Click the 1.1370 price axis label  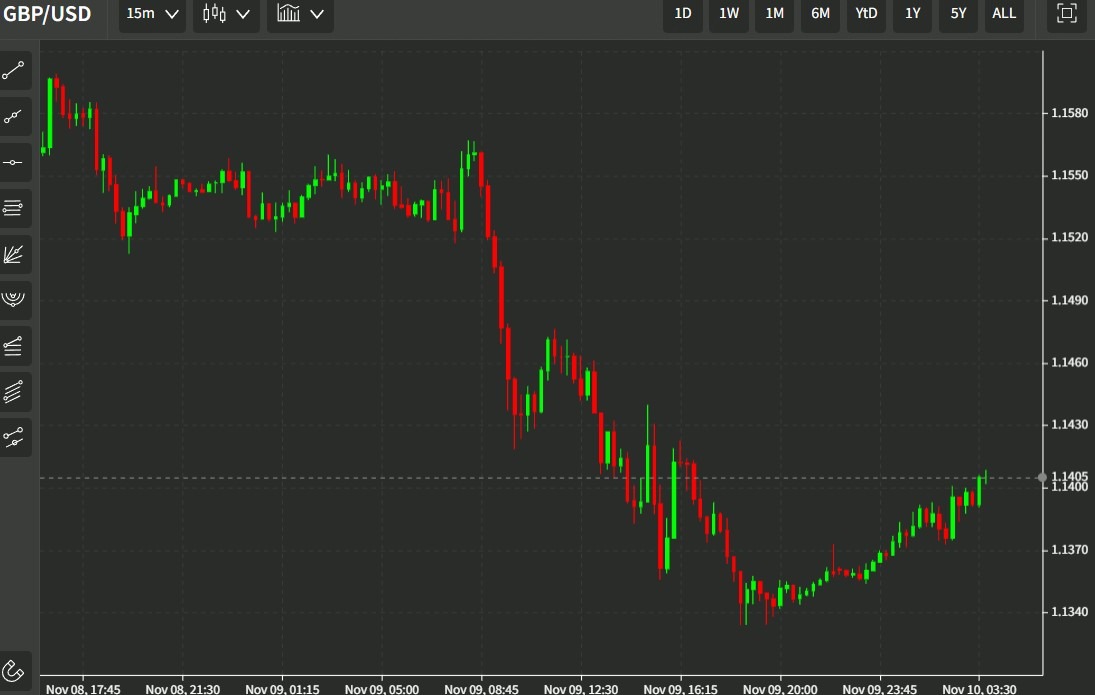[x=1069, y=550]
